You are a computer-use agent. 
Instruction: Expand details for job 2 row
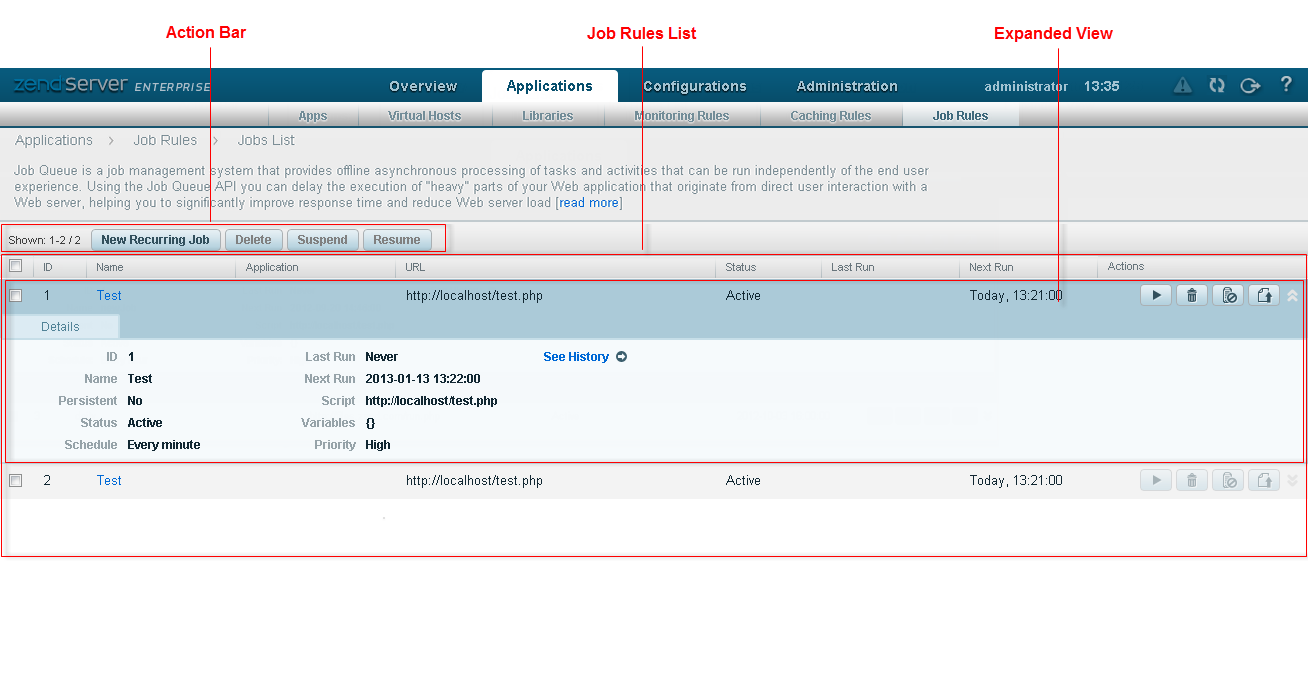1292,480
